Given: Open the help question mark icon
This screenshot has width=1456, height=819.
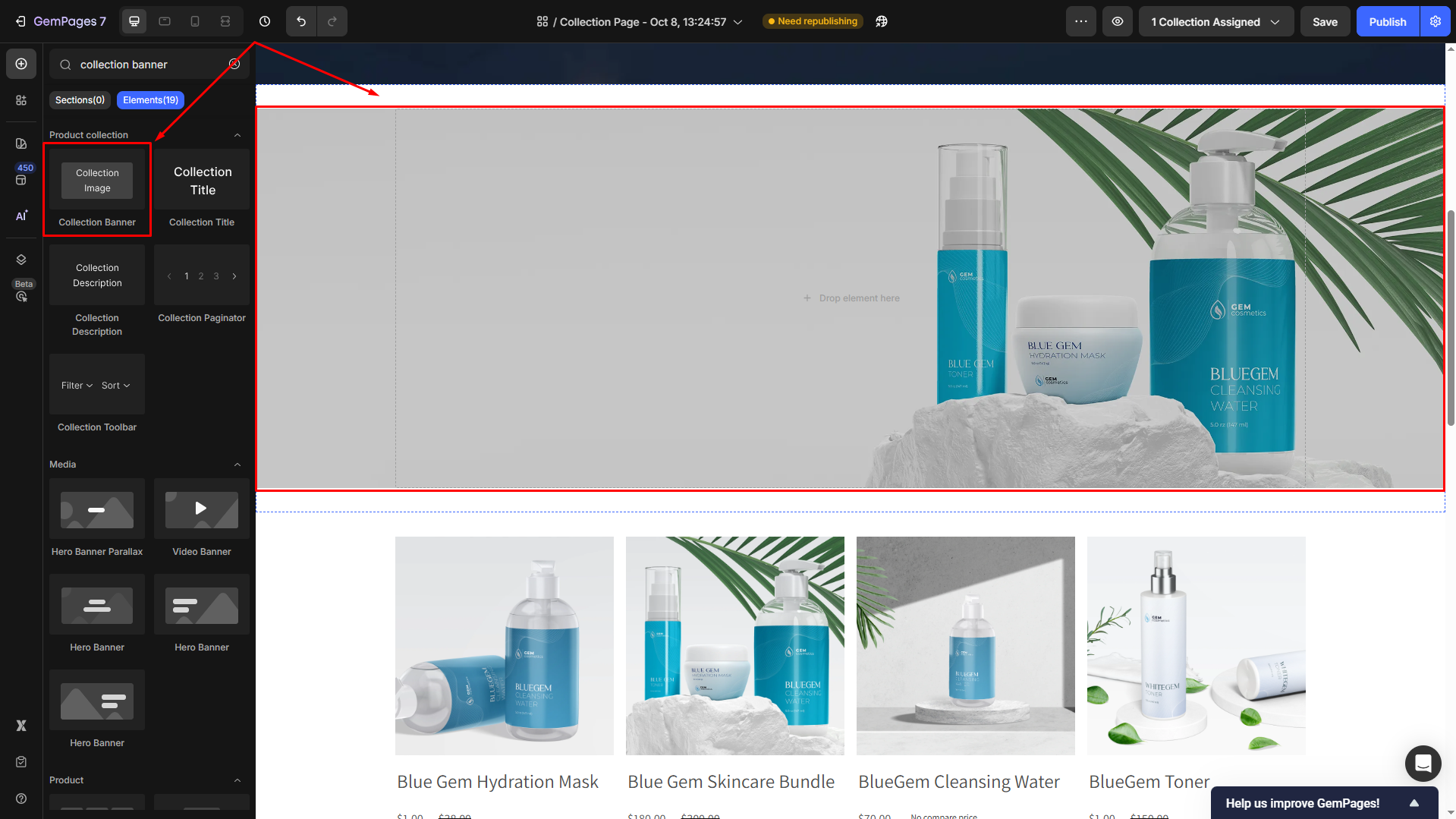Looking at the screenshot, I should point(21,799).
